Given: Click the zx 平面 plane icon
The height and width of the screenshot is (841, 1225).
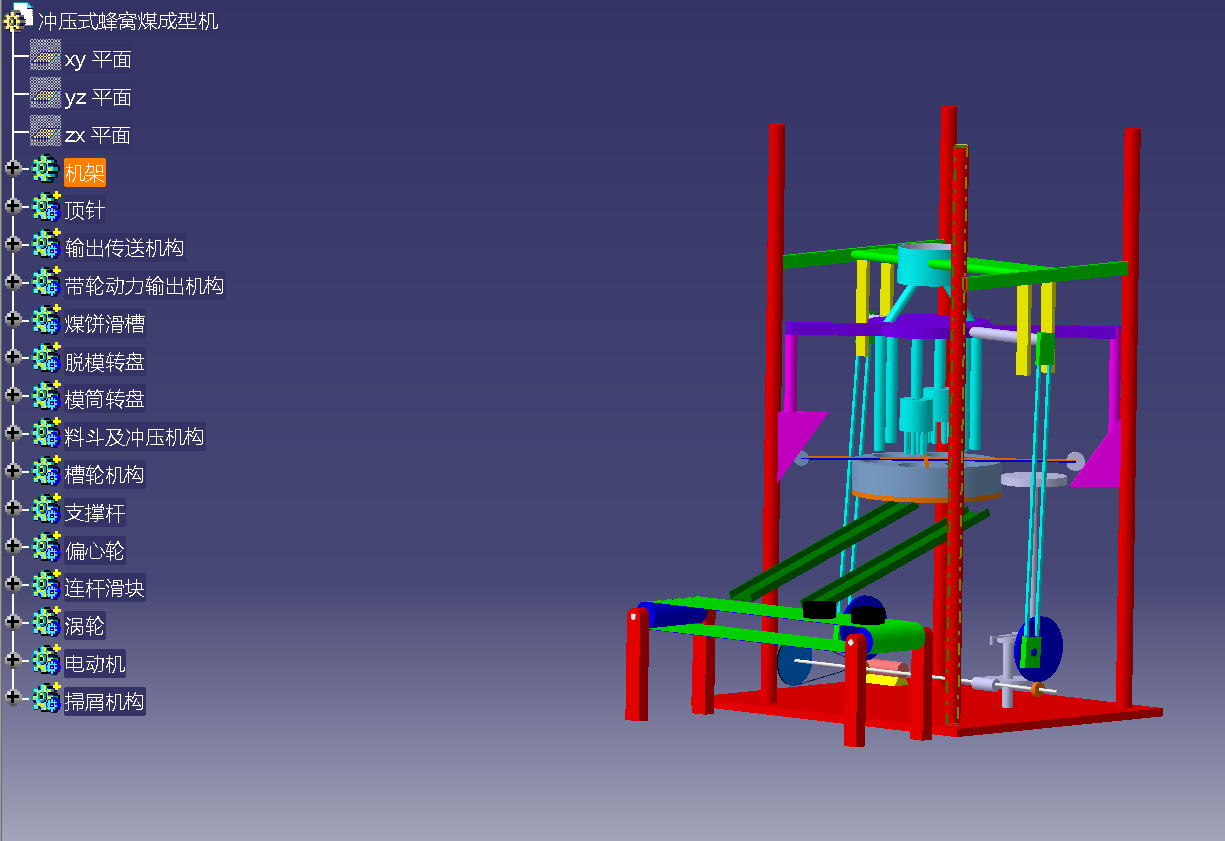Looking at the screenshot, I should tap(45, 131).
